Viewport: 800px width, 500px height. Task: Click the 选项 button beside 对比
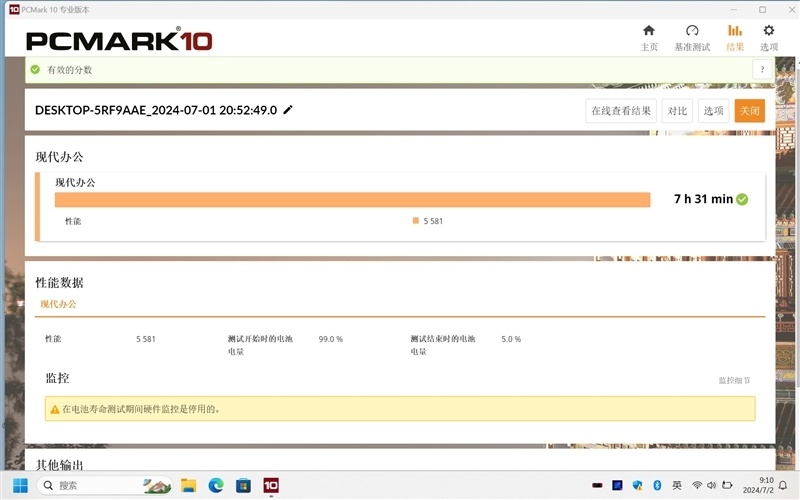point(713,111)
